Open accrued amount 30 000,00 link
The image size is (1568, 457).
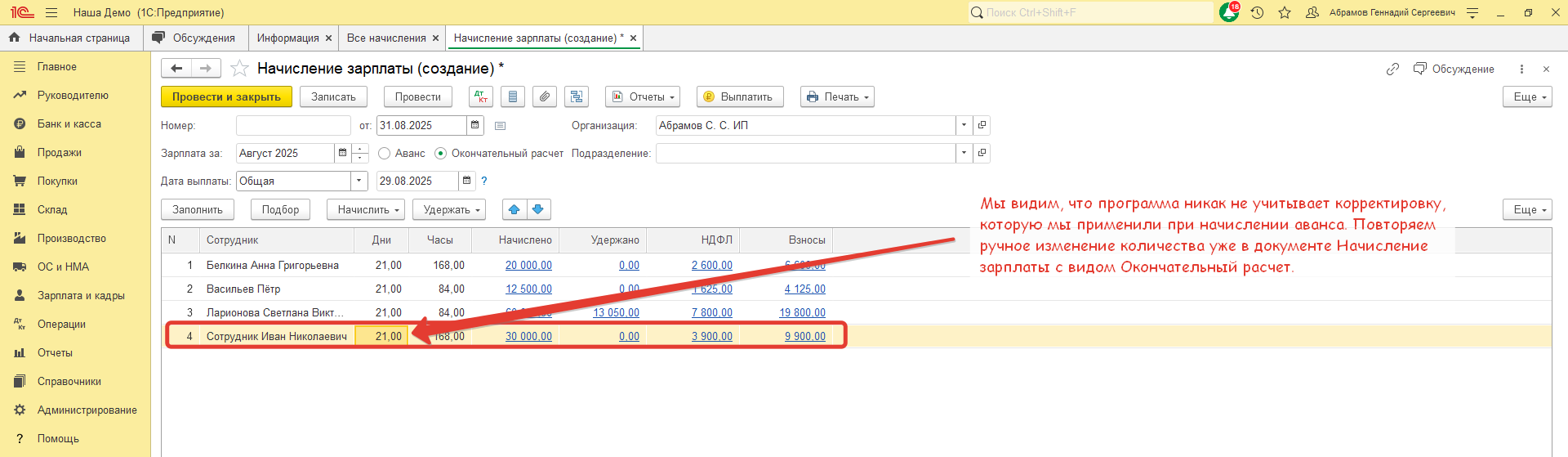[x=528, y=336]
